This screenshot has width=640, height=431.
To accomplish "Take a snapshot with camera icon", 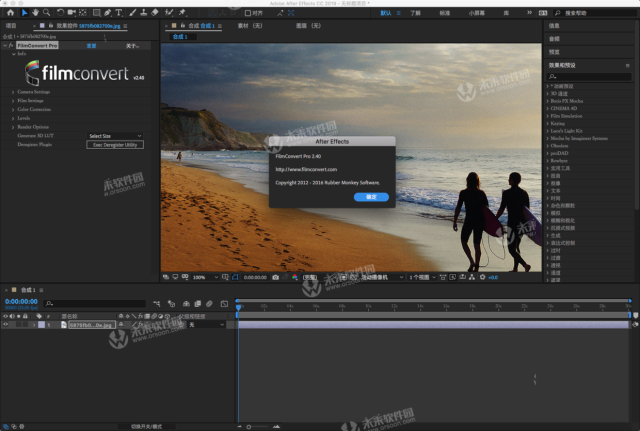I will 276,277.
